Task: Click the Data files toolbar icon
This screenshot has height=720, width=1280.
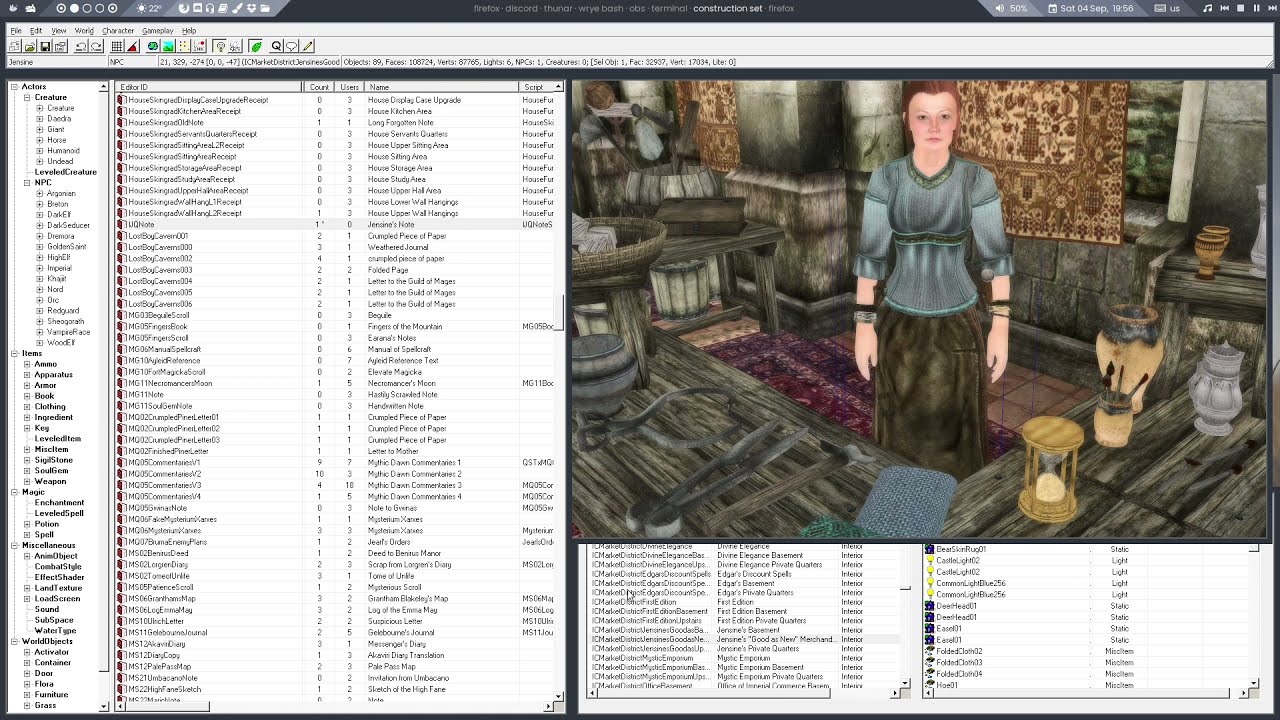Action: tap(15, 46)
